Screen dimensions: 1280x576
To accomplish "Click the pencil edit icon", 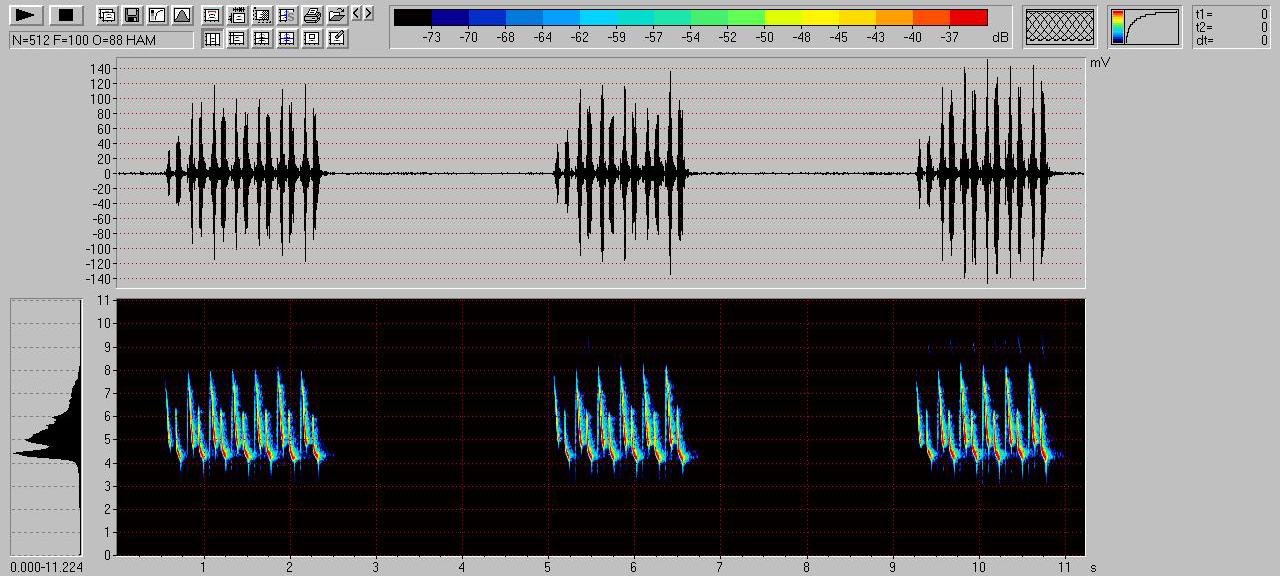I will 337,39.
